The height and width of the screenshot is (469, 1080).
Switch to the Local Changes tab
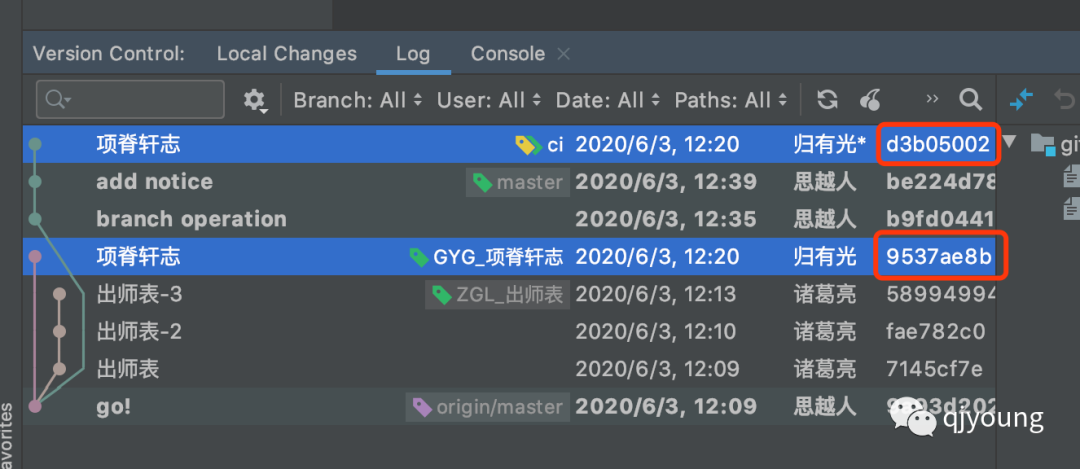tap(287, 54)
